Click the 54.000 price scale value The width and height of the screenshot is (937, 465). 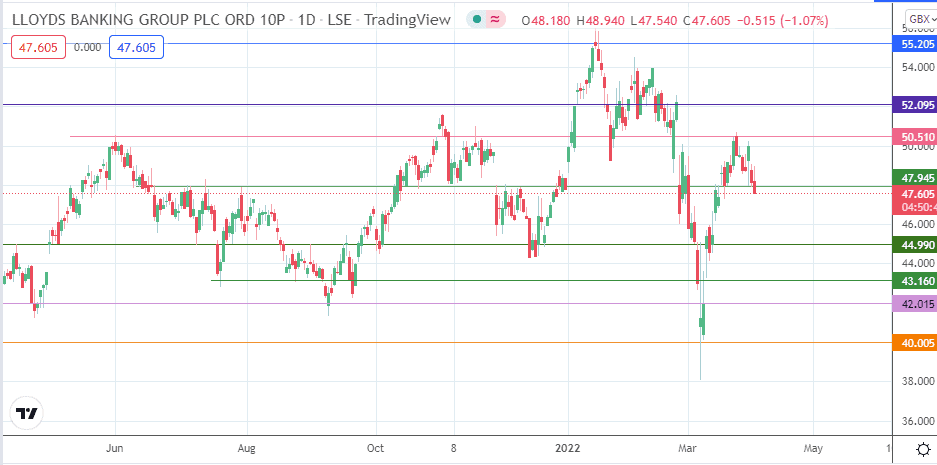[917, 68]
